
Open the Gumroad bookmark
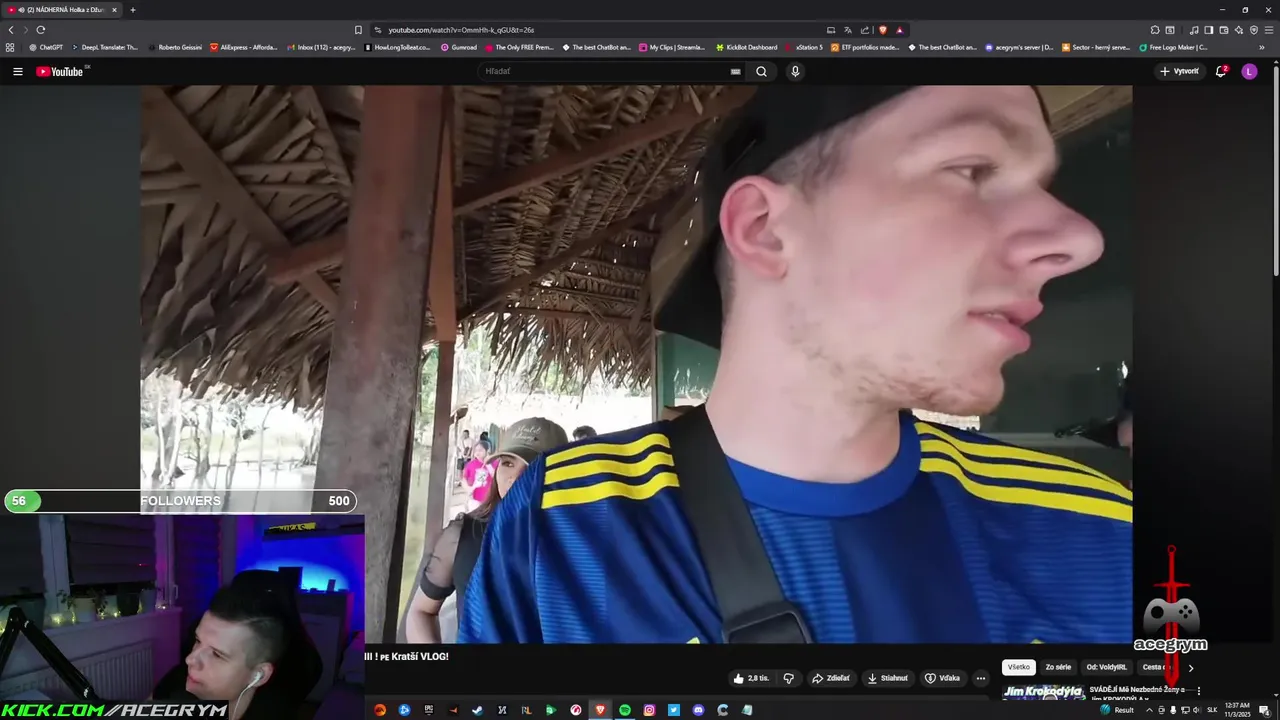tap(459, 47)
